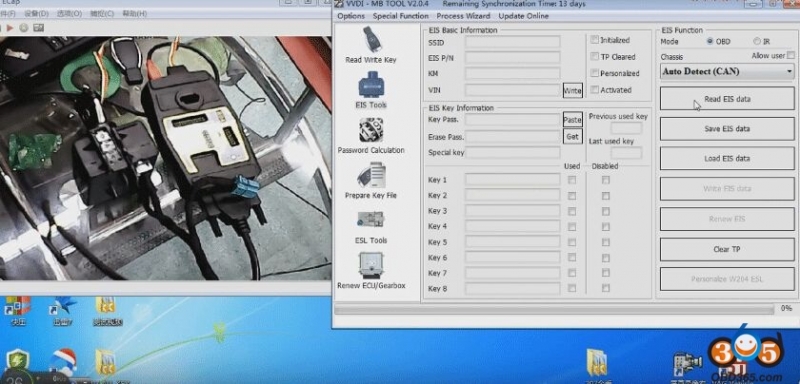Select the IR mode radio button
The width and height of the screenshot is (800, 384).
pos(757,41)
